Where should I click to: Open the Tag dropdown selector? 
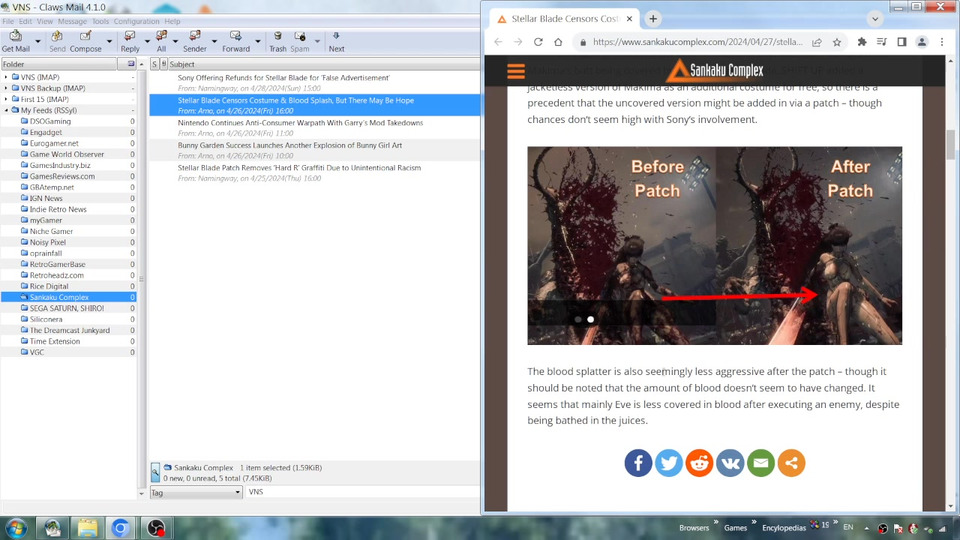click(x=196, y=492)
